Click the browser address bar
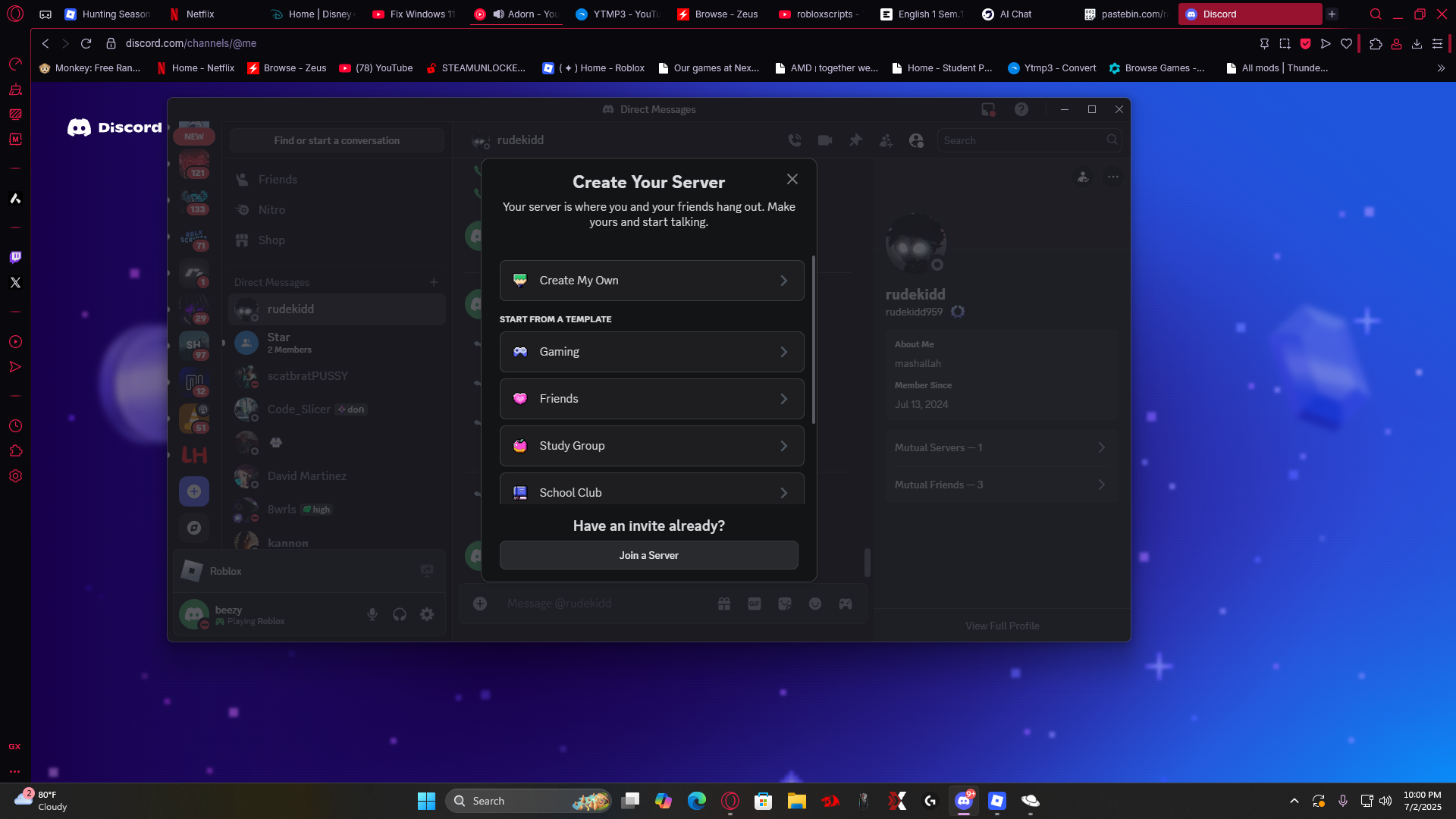This screenshot has width=1456, height=819. [675, 44]
